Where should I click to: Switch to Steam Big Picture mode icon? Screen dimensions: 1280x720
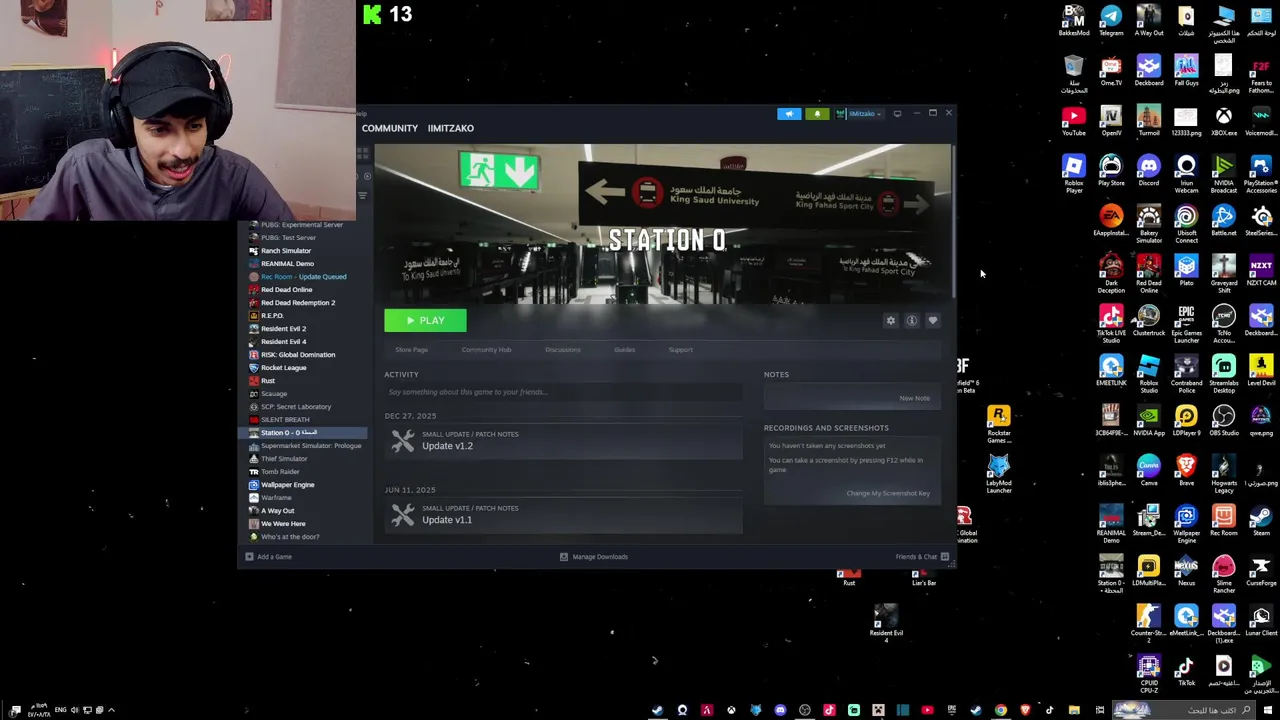[897, 114]
